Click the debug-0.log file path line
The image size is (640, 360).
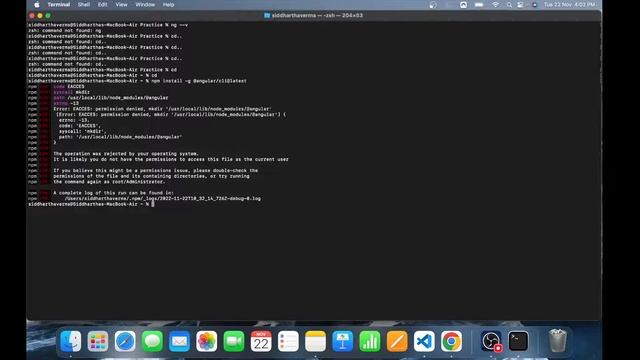[x=162, y=198]
